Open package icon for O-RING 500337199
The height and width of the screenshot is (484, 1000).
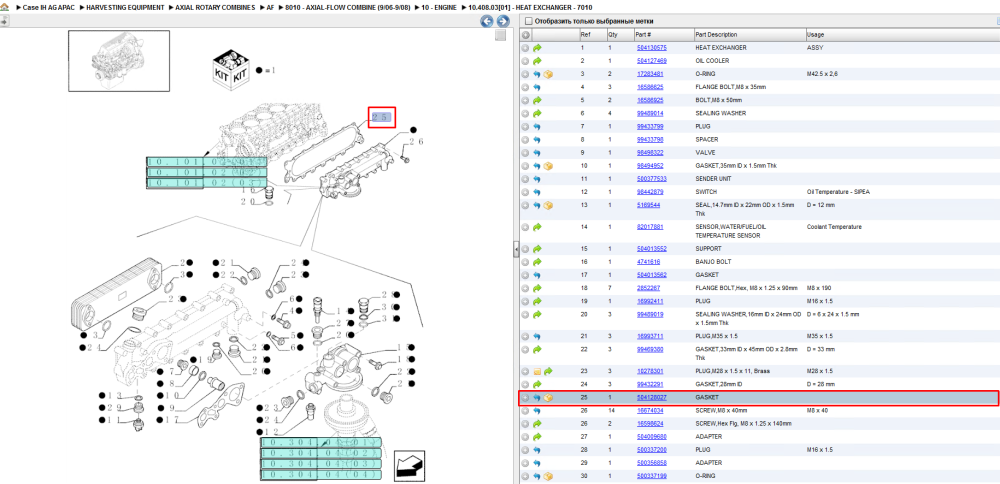pos(548,476)
